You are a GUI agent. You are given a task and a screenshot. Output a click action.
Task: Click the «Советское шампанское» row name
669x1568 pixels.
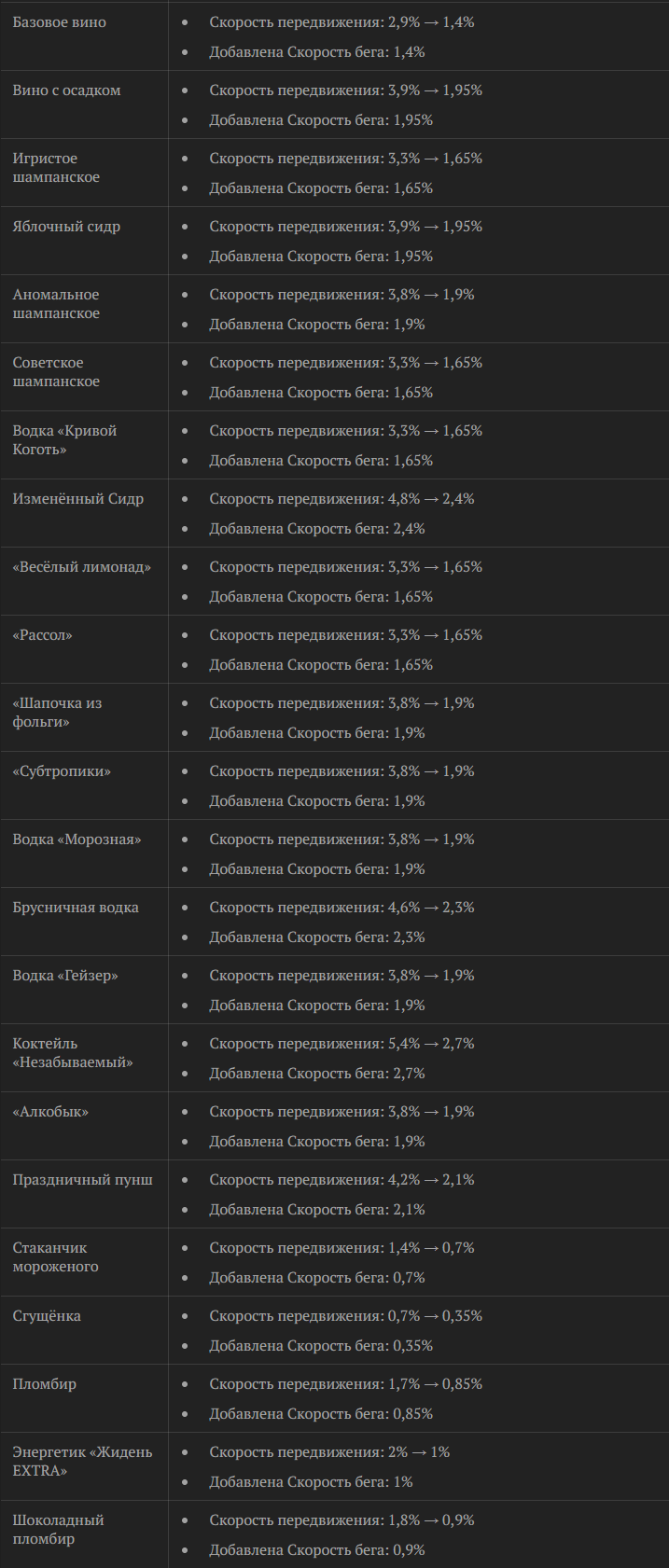tap(56, 372)
